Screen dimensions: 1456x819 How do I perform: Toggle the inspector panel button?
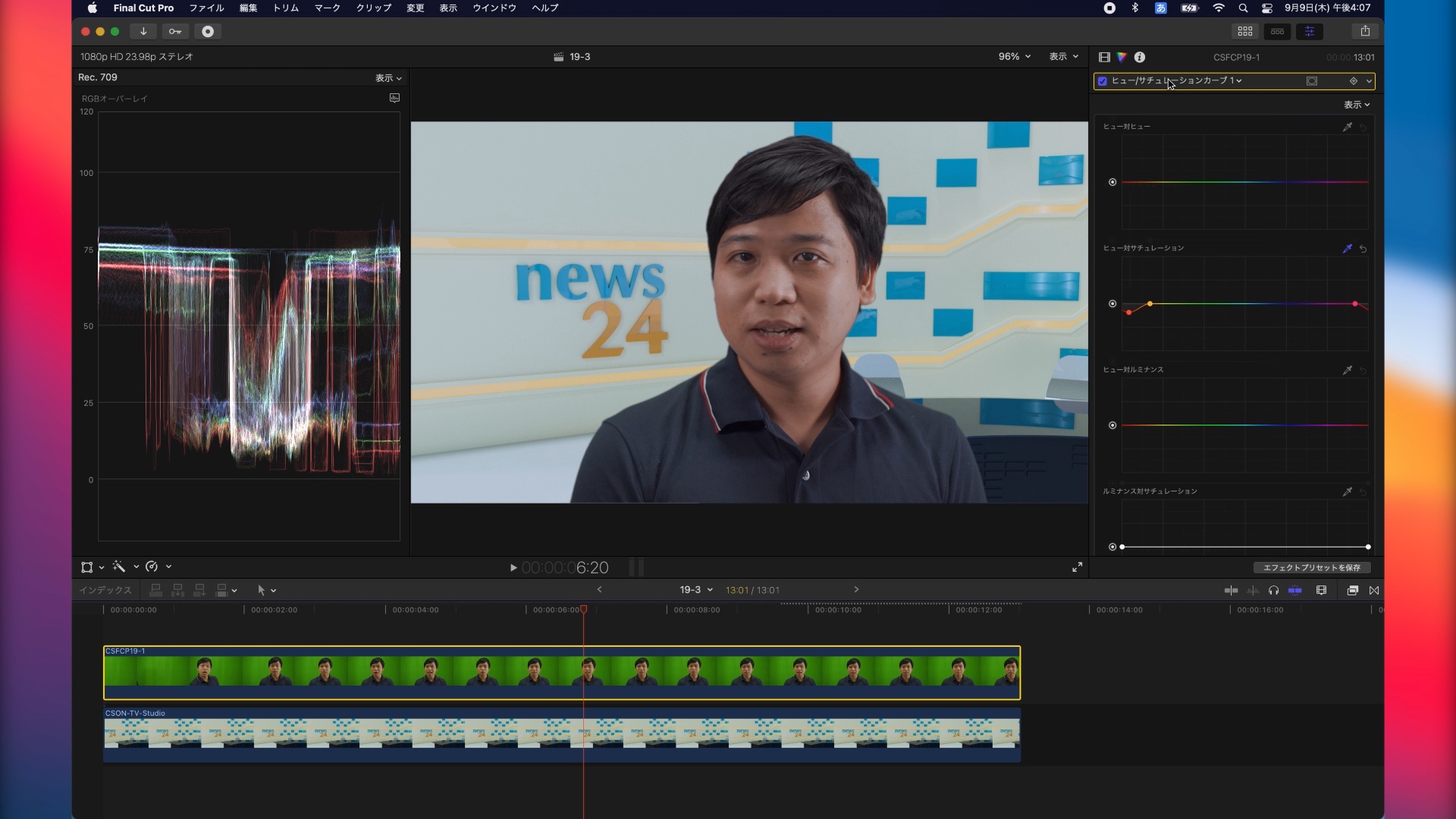point(1310,31)
